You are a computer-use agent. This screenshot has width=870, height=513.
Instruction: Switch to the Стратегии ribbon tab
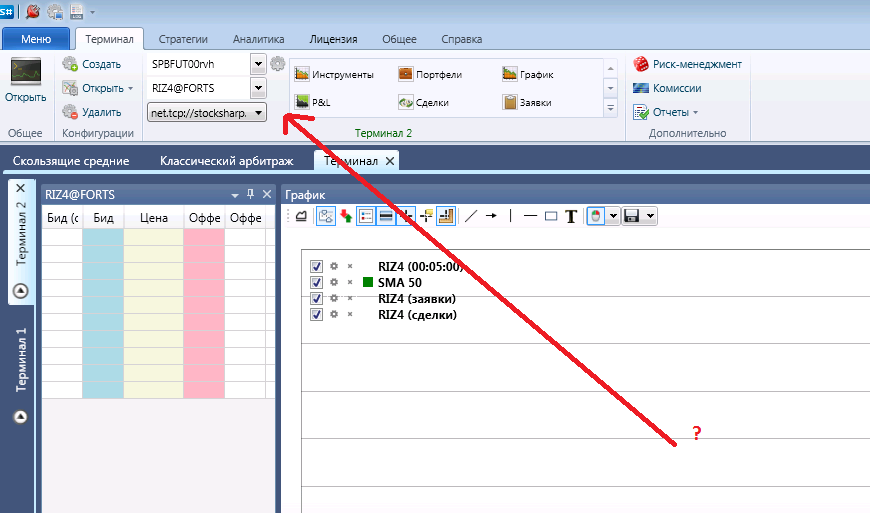click(x=183, y=39)
